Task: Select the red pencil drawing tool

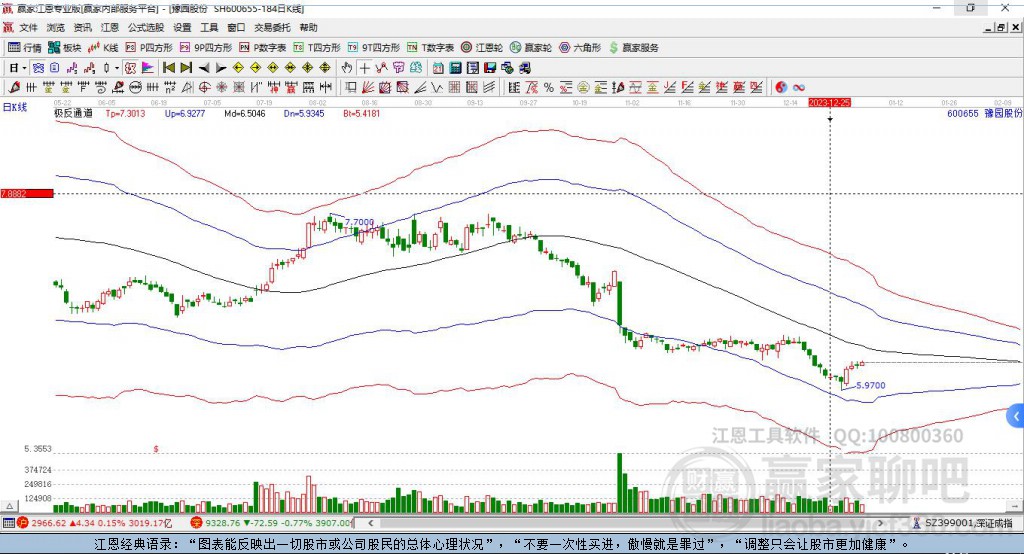Action: [x=14, y=88]
